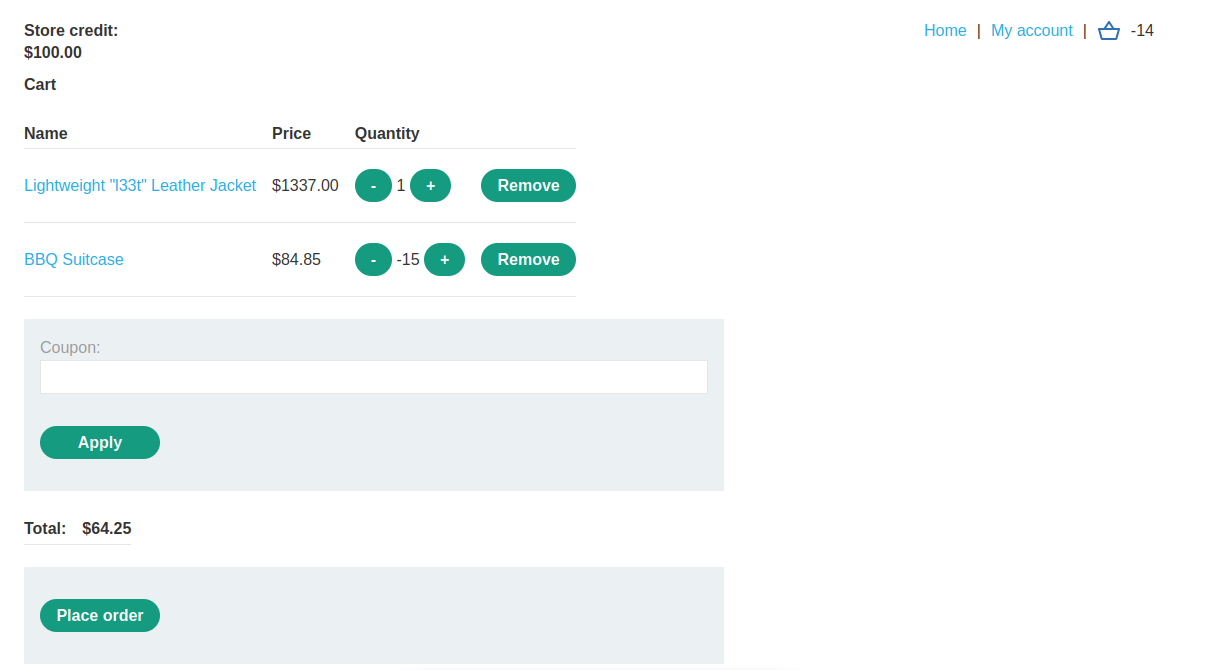
Task: Remove the Leather Jacket from the cart
Action: point(528,186)
